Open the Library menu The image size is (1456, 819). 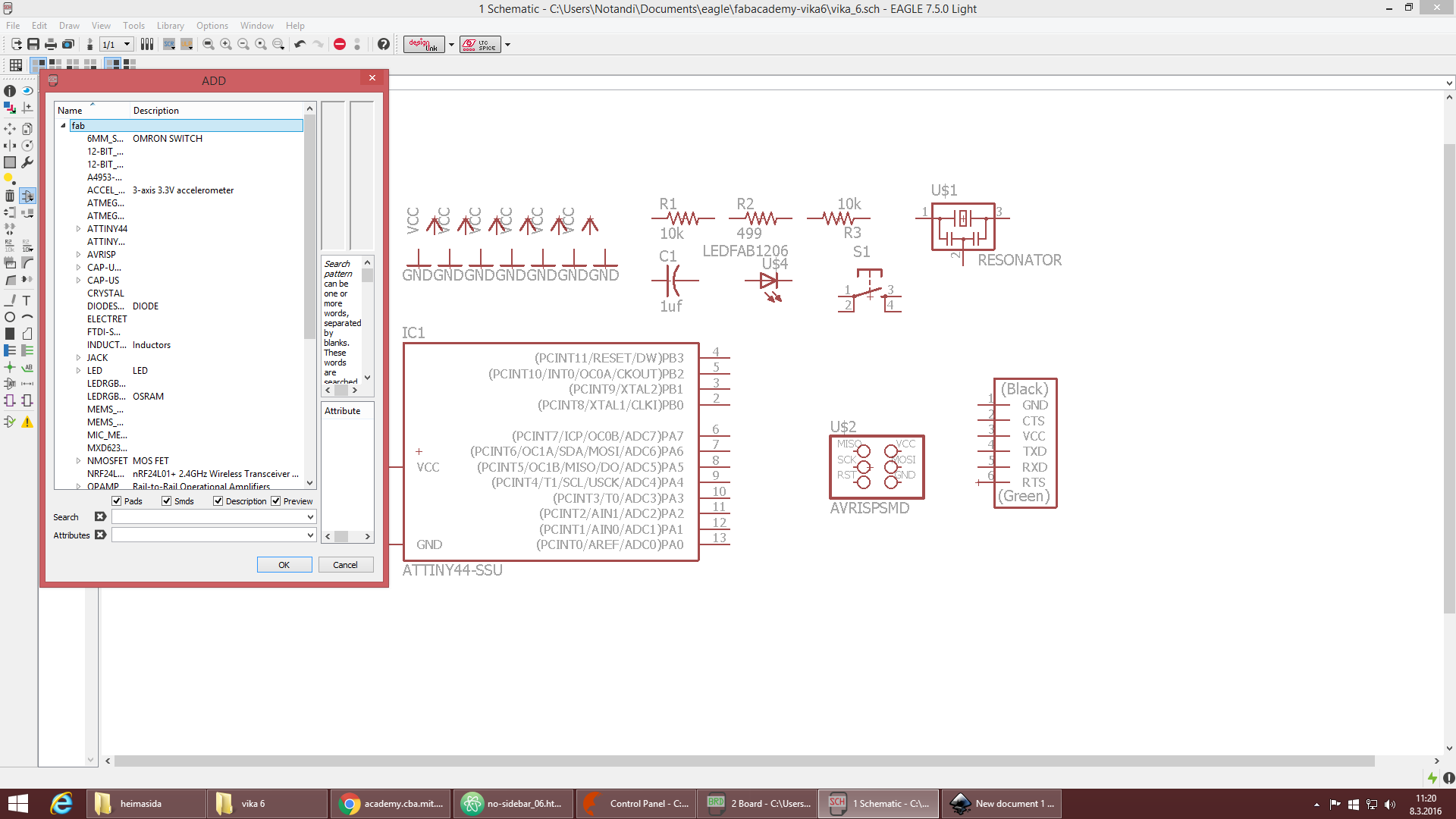point(170,25)
